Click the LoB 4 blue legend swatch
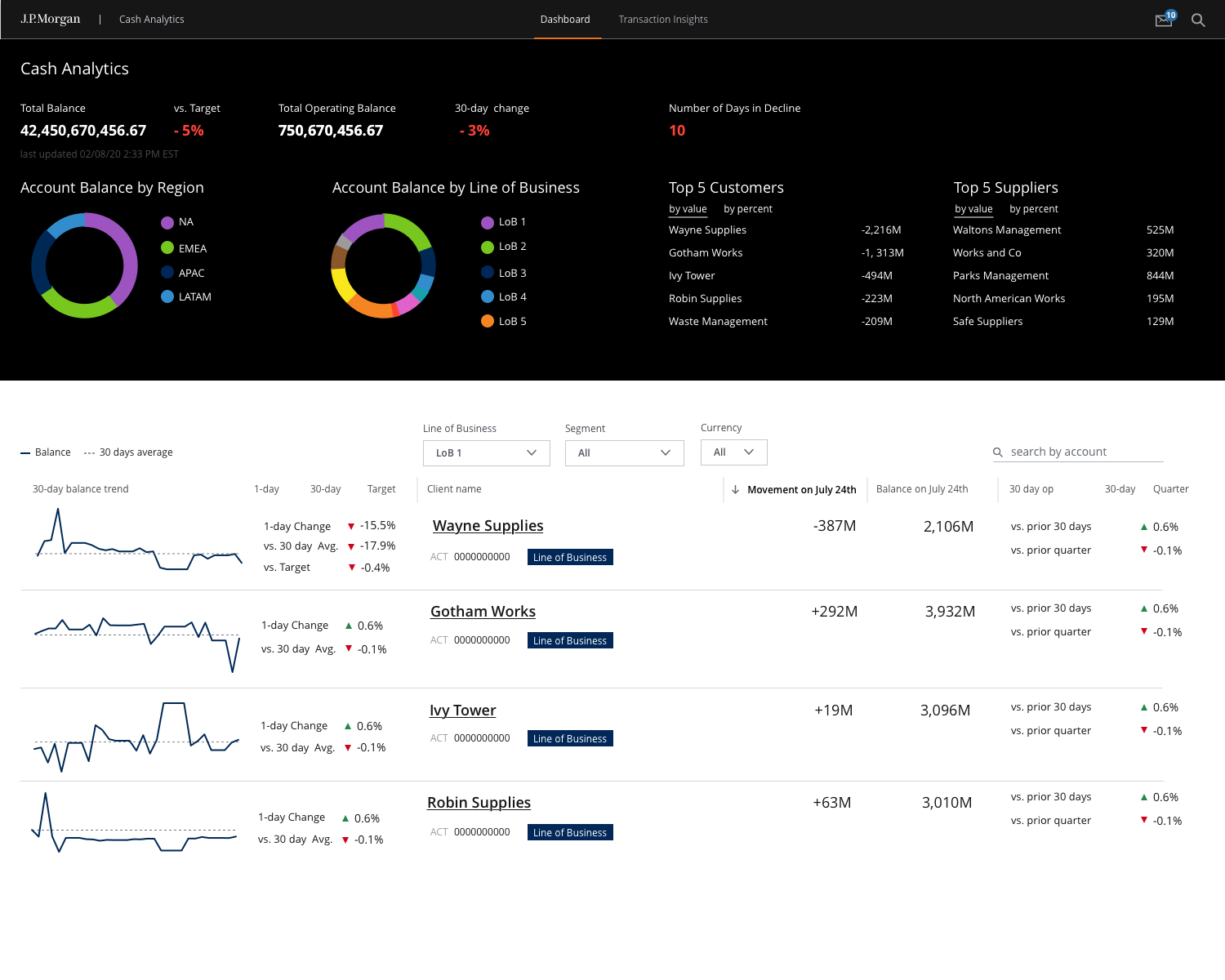1225x980 pixels. coord(488,296)
